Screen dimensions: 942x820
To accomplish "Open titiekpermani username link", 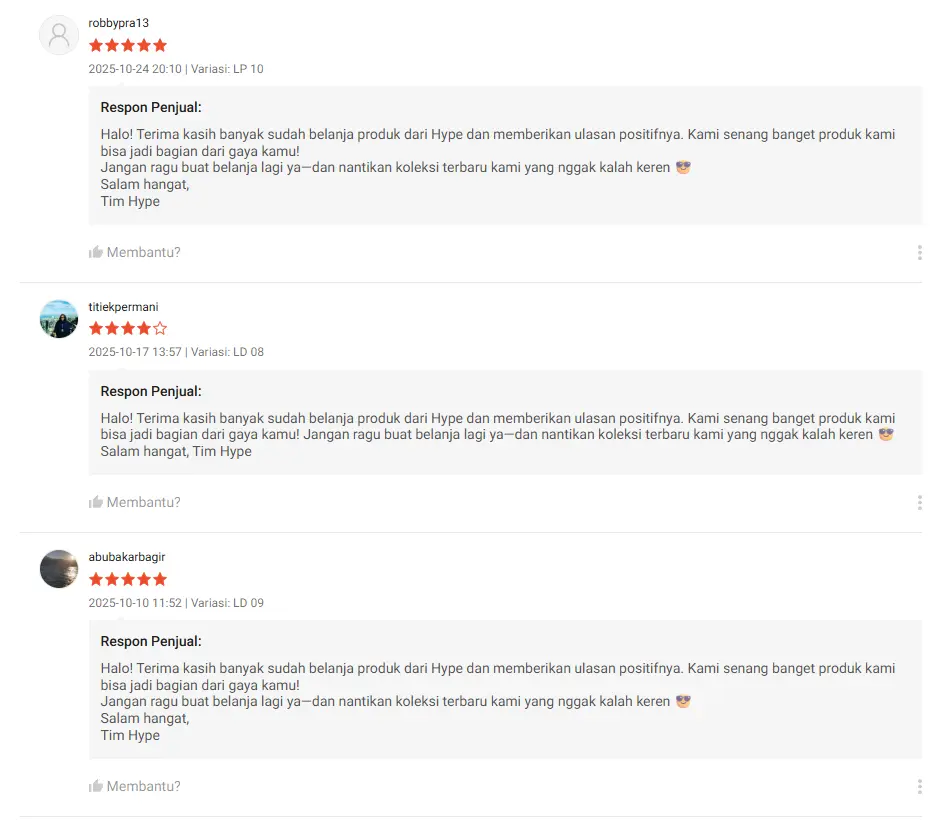I will point(123,307).
